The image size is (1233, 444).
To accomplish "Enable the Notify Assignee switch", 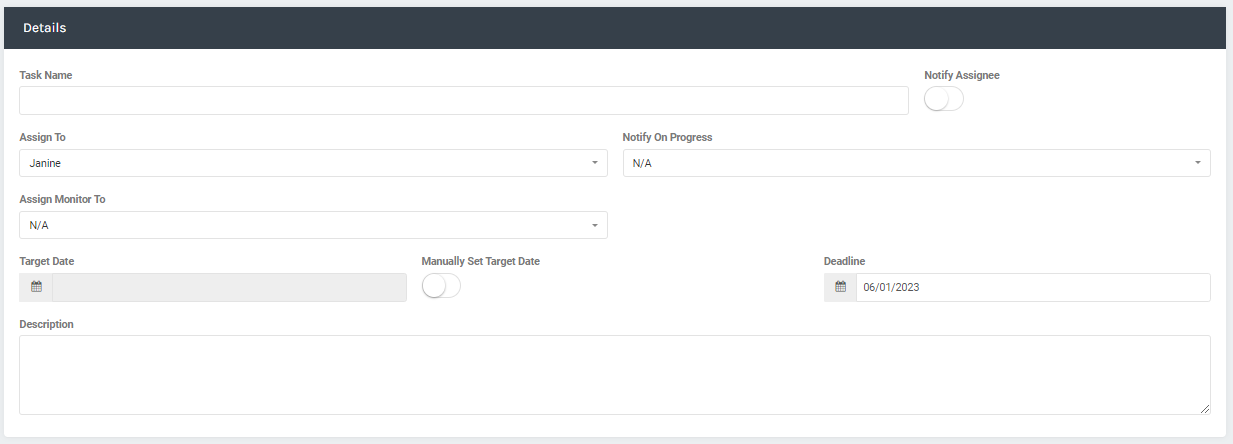I will point(943,99).
